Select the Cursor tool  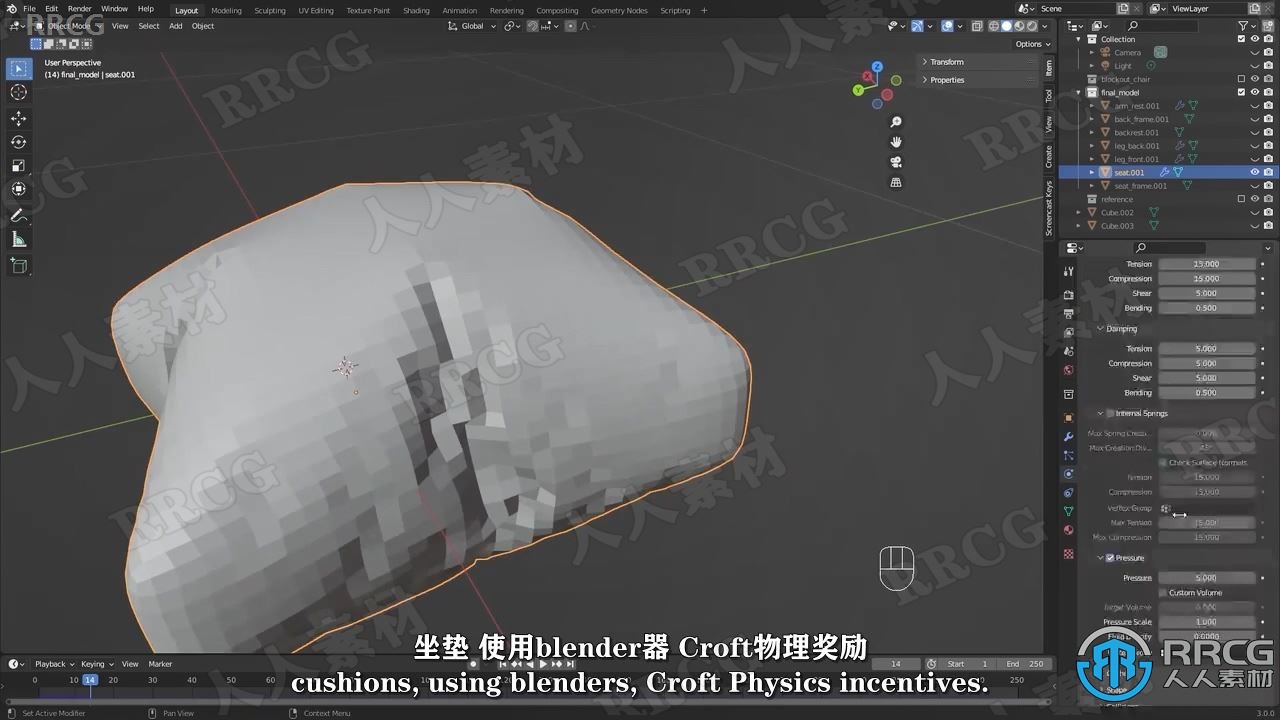coord(18,92)
